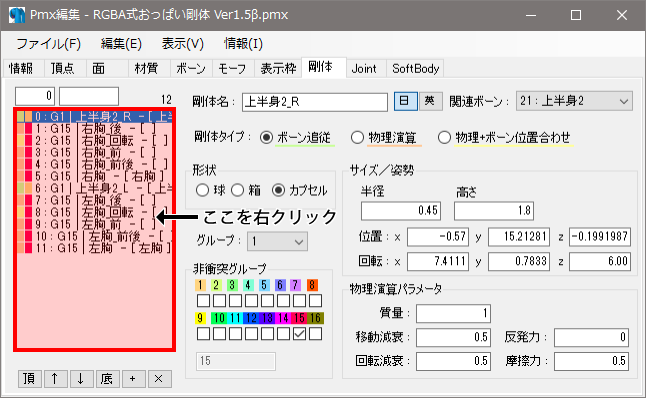Click the index number field showing 0

point(35,96)
